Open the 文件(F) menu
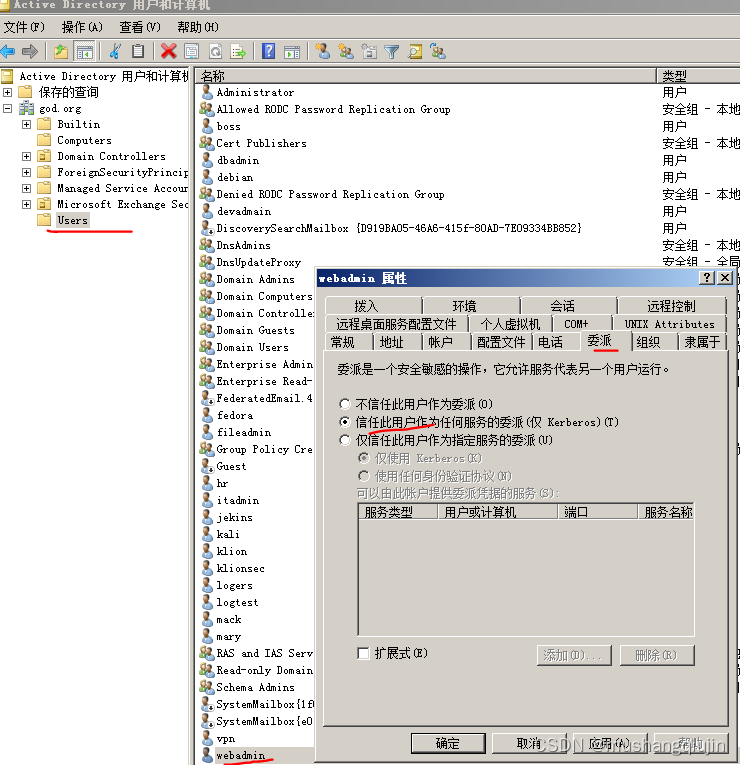The image size is (740, 765). [x=24, y=27]
